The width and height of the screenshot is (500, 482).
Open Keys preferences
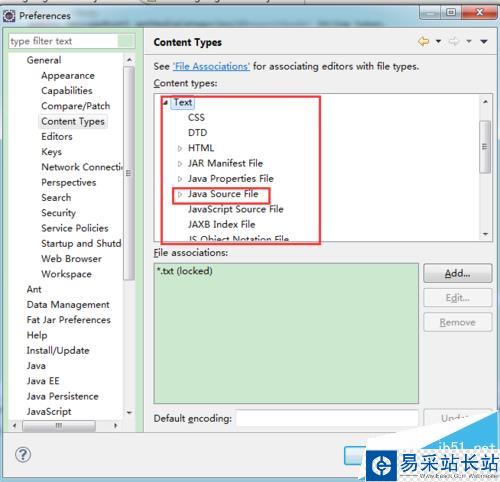pos(51,152)
